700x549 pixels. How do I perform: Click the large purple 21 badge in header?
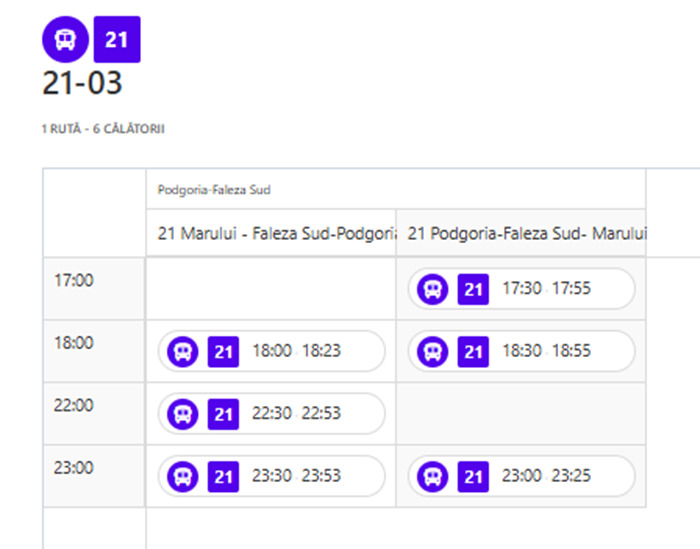click(x=117, y=40)
